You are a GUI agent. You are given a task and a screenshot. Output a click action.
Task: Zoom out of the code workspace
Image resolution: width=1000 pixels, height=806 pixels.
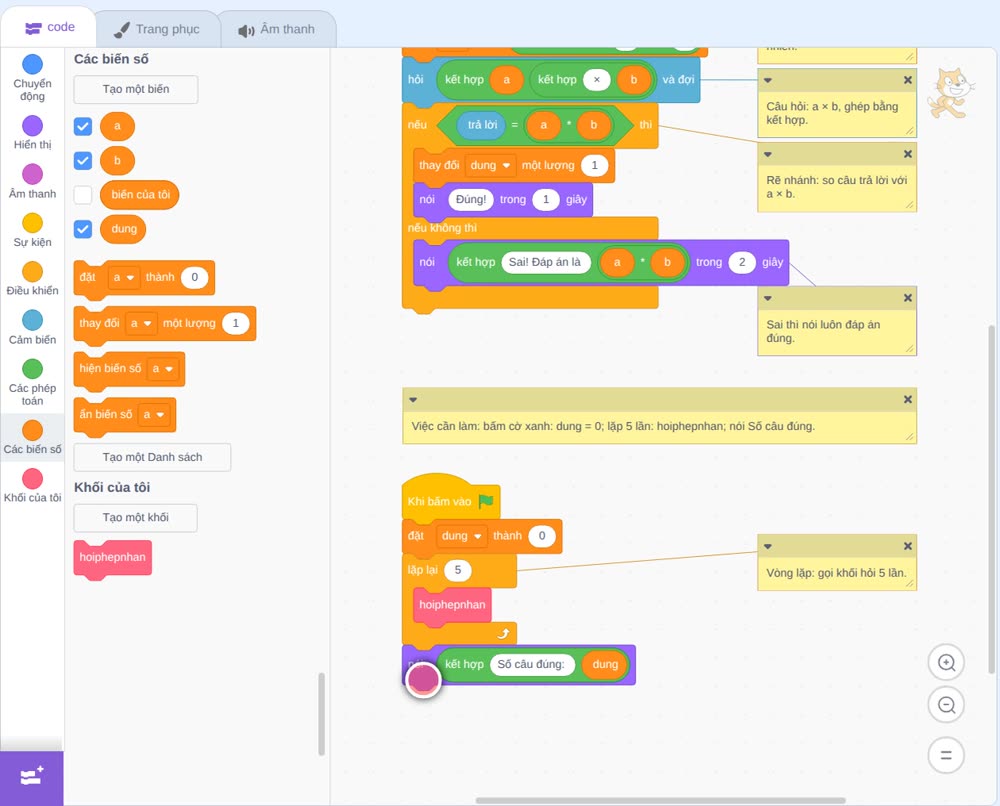[x=946, y=705]
